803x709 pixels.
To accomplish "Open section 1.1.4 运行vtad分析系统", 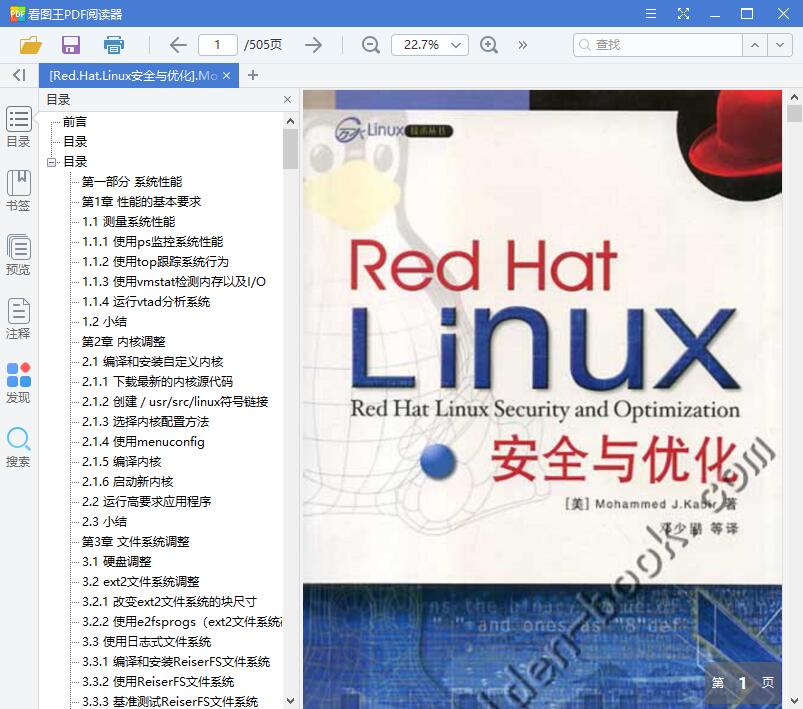I will point(146,301).
